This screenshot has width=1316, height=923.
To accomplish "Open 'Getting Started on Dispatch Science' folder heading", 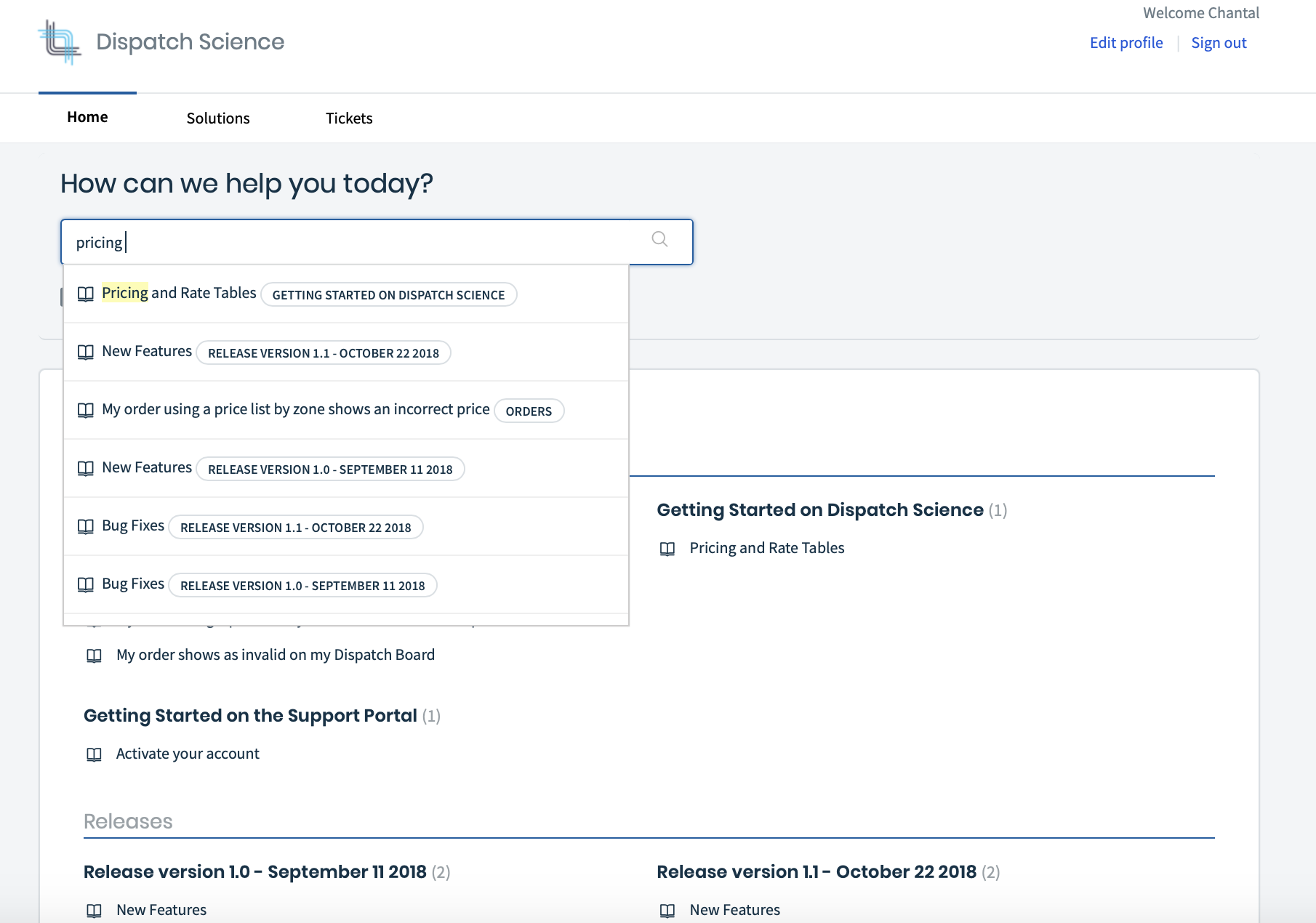I will [820, 509].
